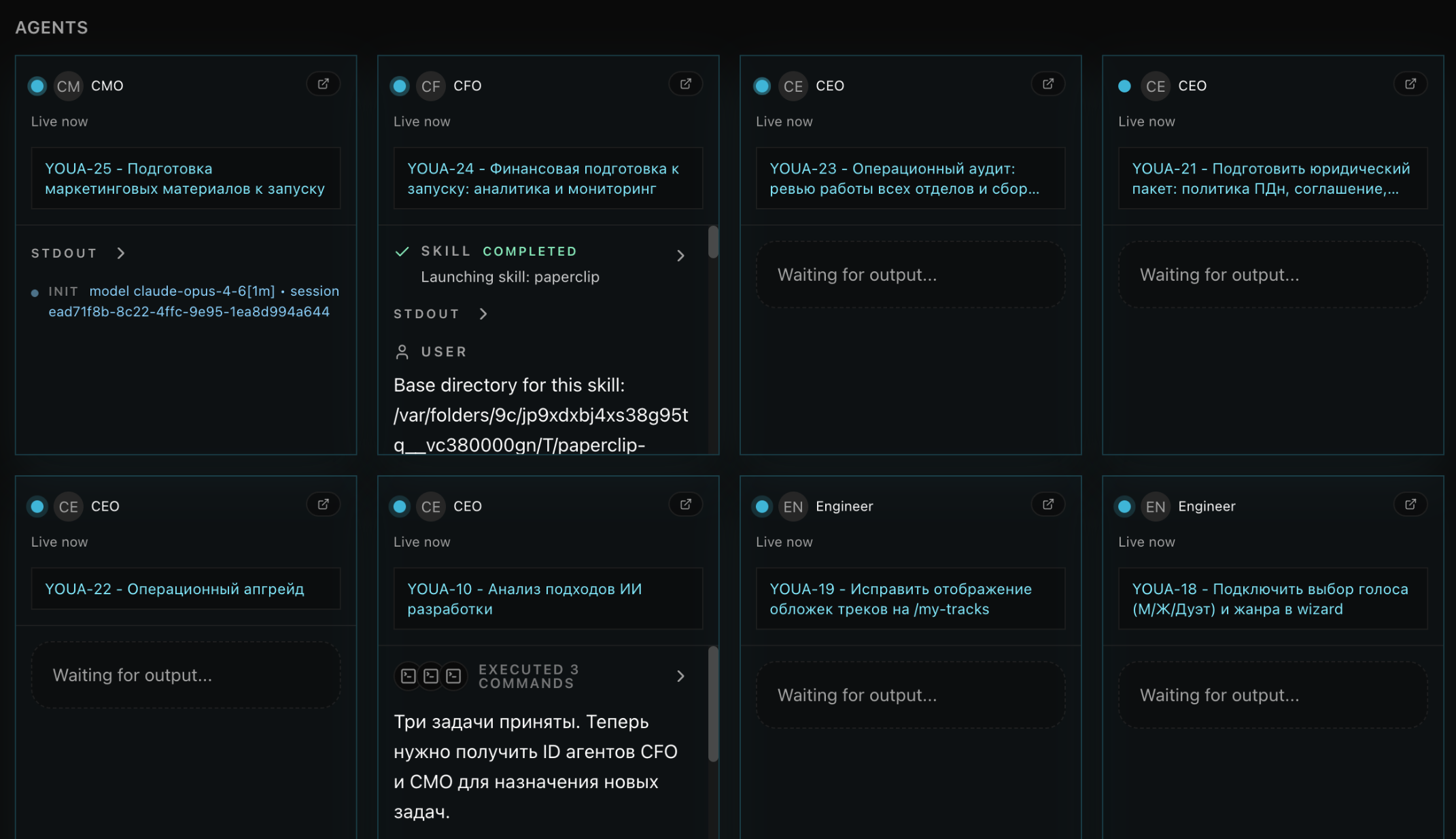Expand STDOUT chevron in CFO card
This screenshot has width=1456, height=839.
point(483,313)
